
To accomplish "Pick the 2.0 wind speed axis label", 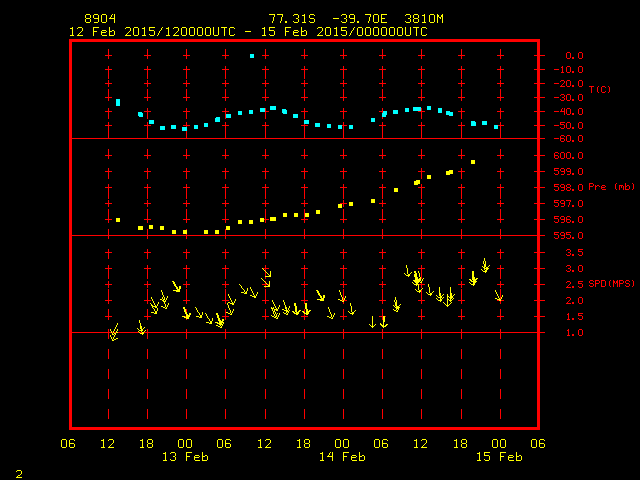I will point(574,301).
